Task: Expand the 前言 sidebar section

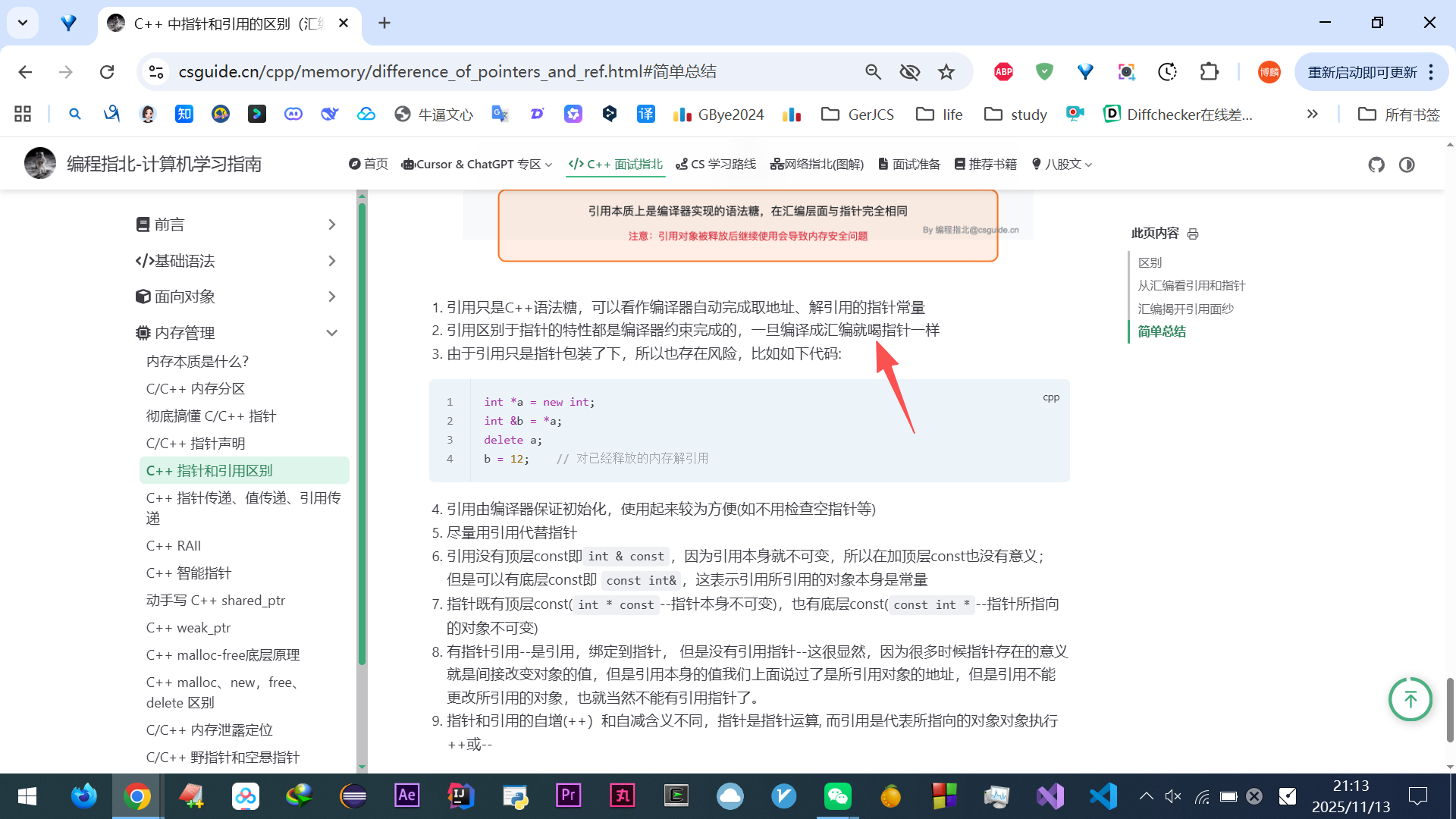Action: 331,224
